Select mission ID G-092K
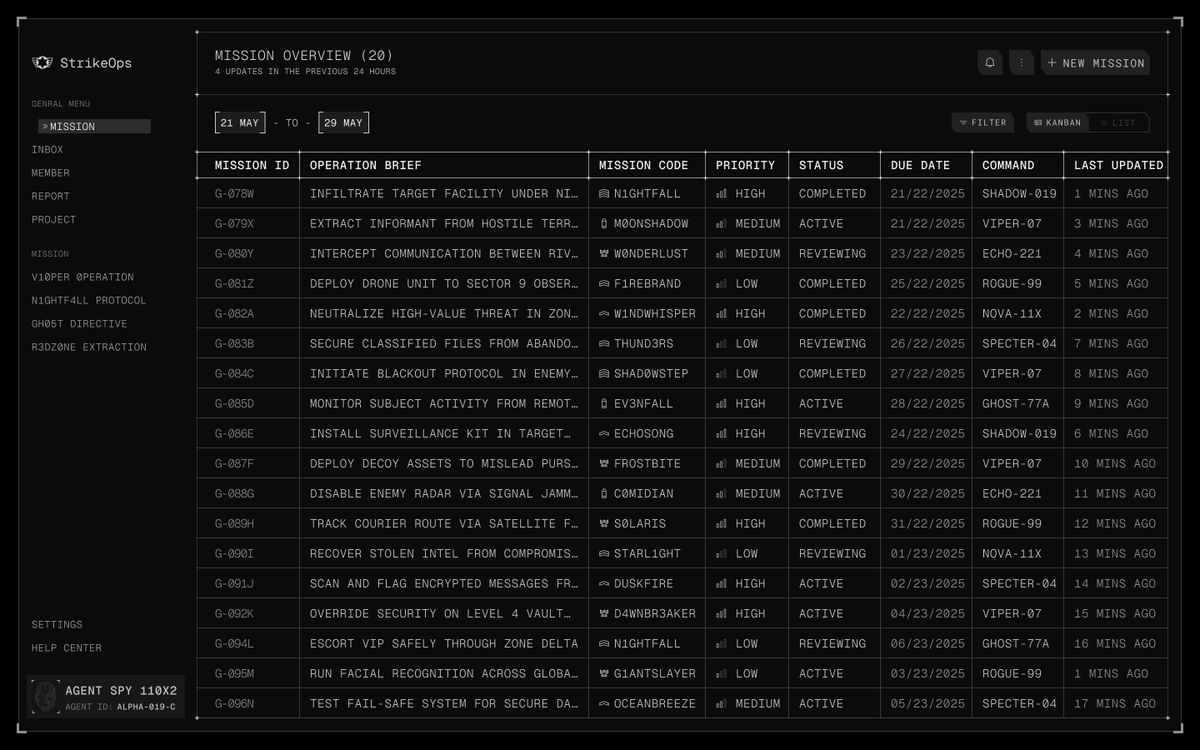The image size is (1200, 750). click(235, 614)
